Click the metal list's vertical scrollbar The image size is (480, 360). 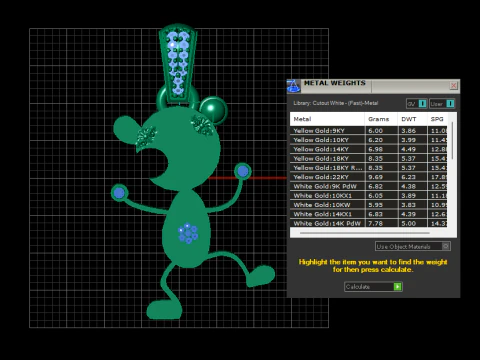(x=452, y=141)
